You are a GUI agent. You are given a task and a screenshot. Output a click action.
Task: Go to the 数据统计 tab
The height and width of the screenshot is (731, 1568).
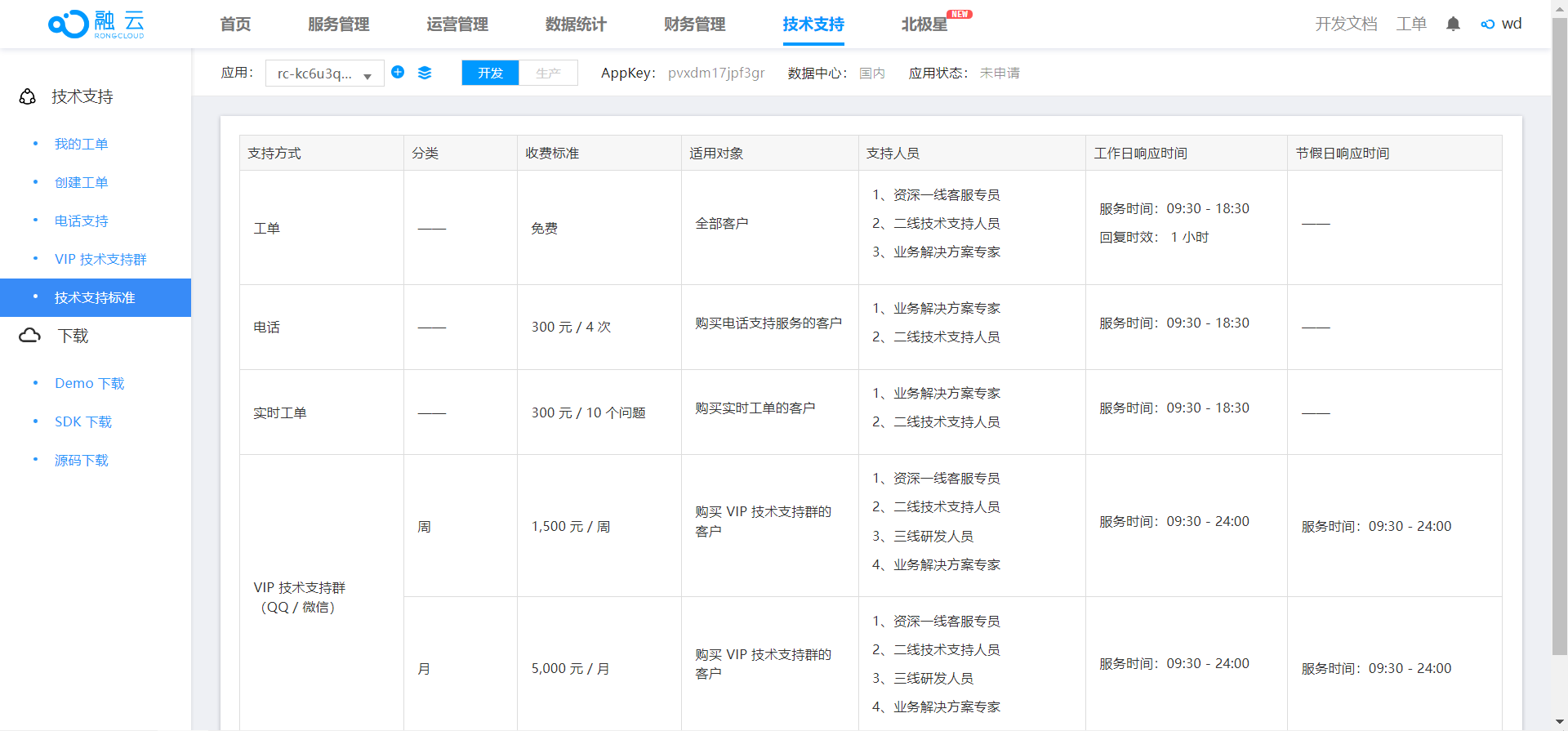(576, 25)
